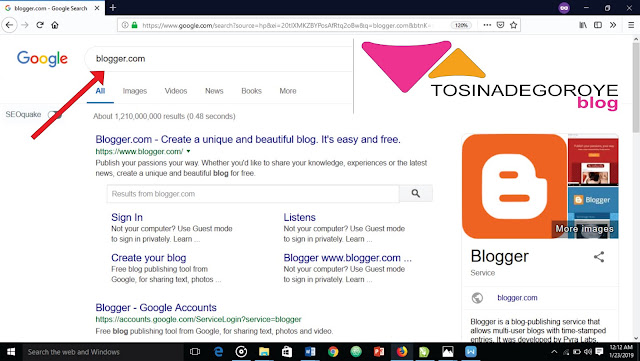Click the Google logo
The height and width of the screenshot is (361, 640).
tap(42, 59)
